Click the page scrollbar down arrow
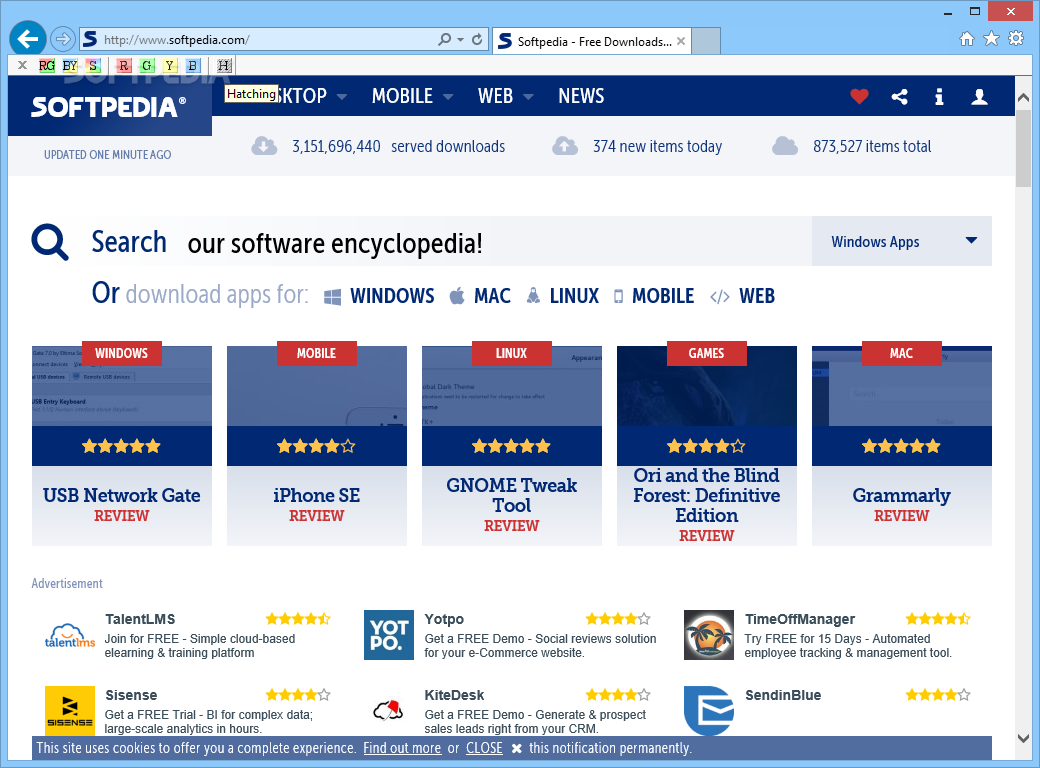Viewport: 1040px width, 768px height. [1023, 737]
